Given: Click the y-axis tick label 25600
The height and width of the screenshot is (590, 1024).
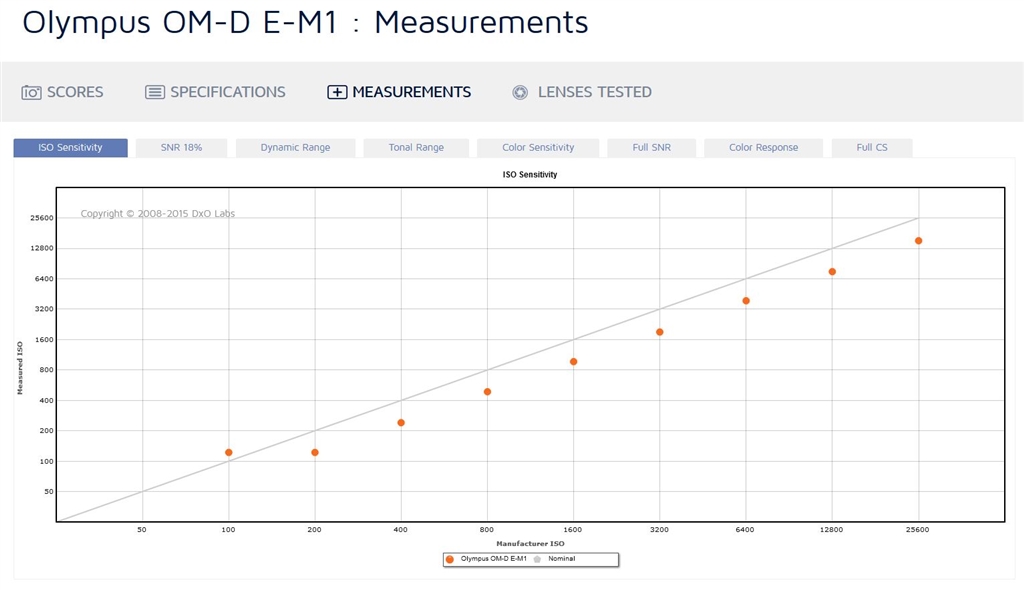Looking at the screenshot, I should (42, 218).
